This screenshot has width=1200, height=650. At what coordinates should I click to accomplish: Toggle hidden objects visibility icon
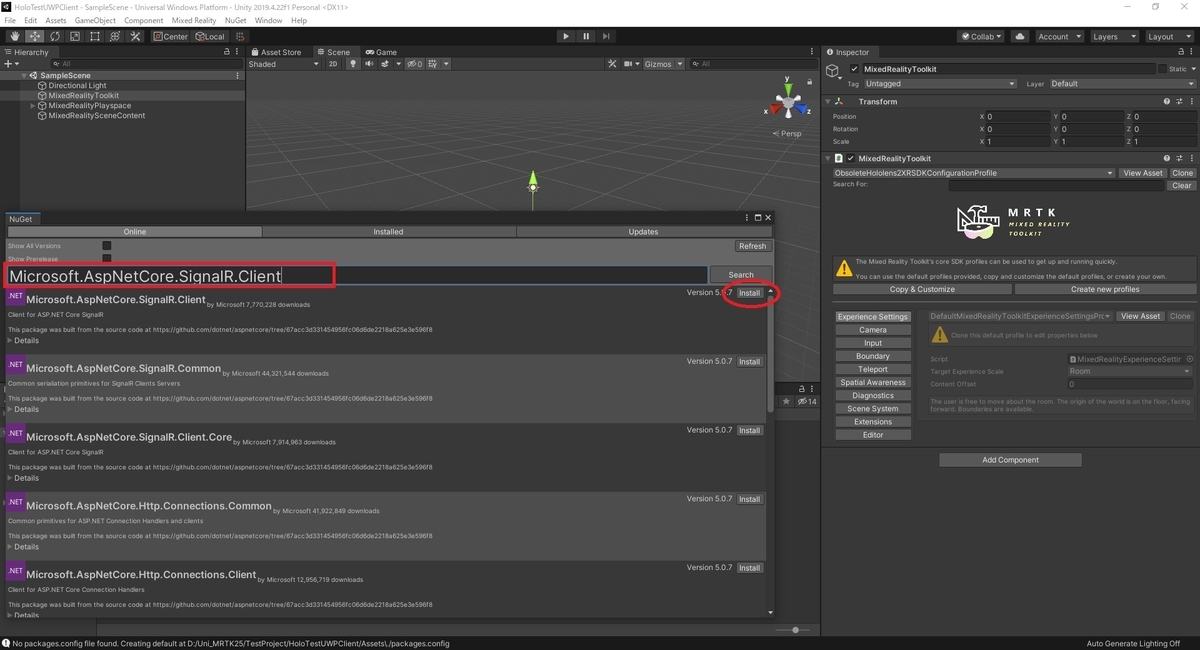[414, 64]
